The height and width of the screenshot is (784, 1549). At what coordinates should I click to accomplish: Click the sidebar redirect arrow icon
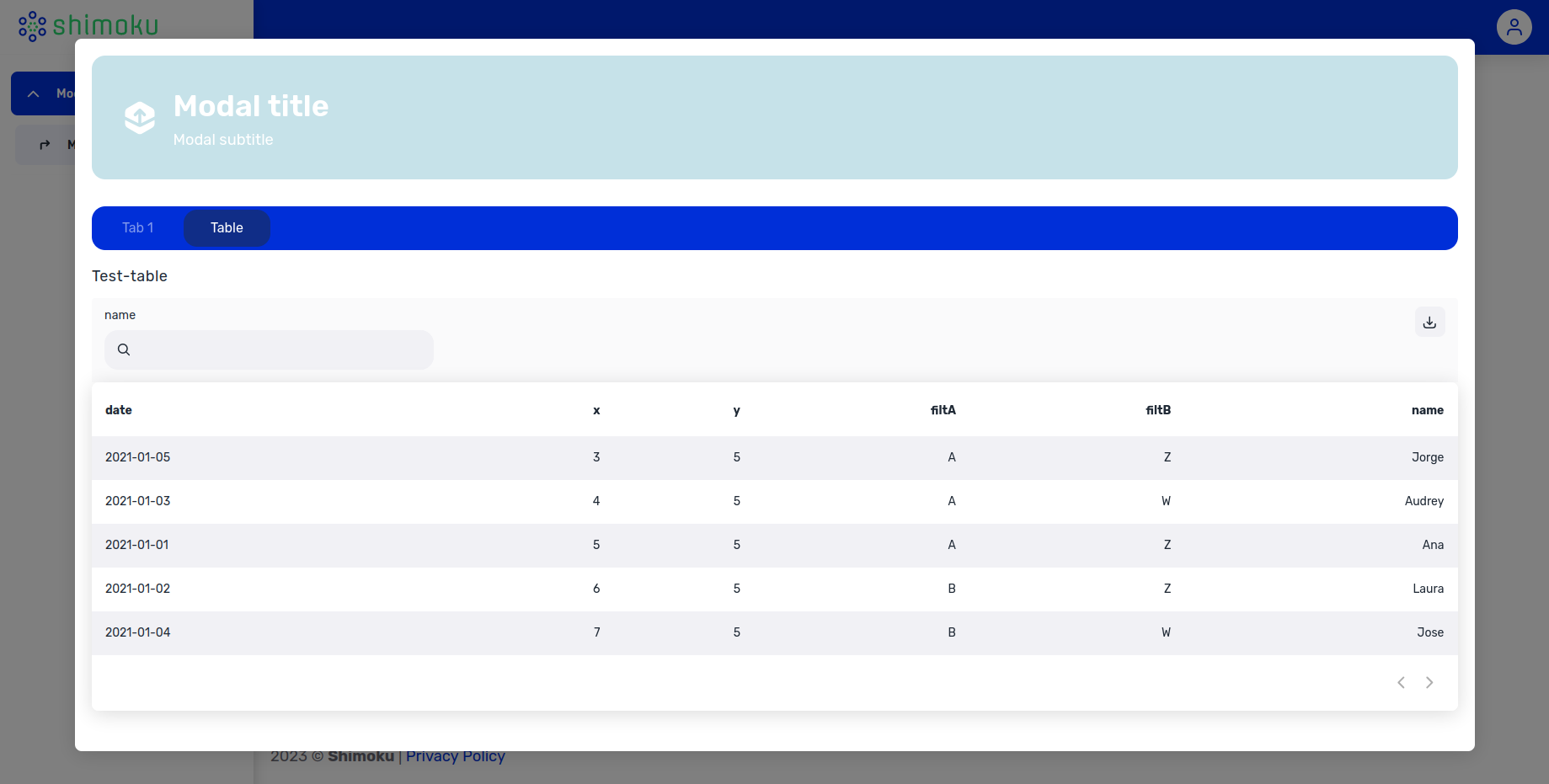(45, 145)
